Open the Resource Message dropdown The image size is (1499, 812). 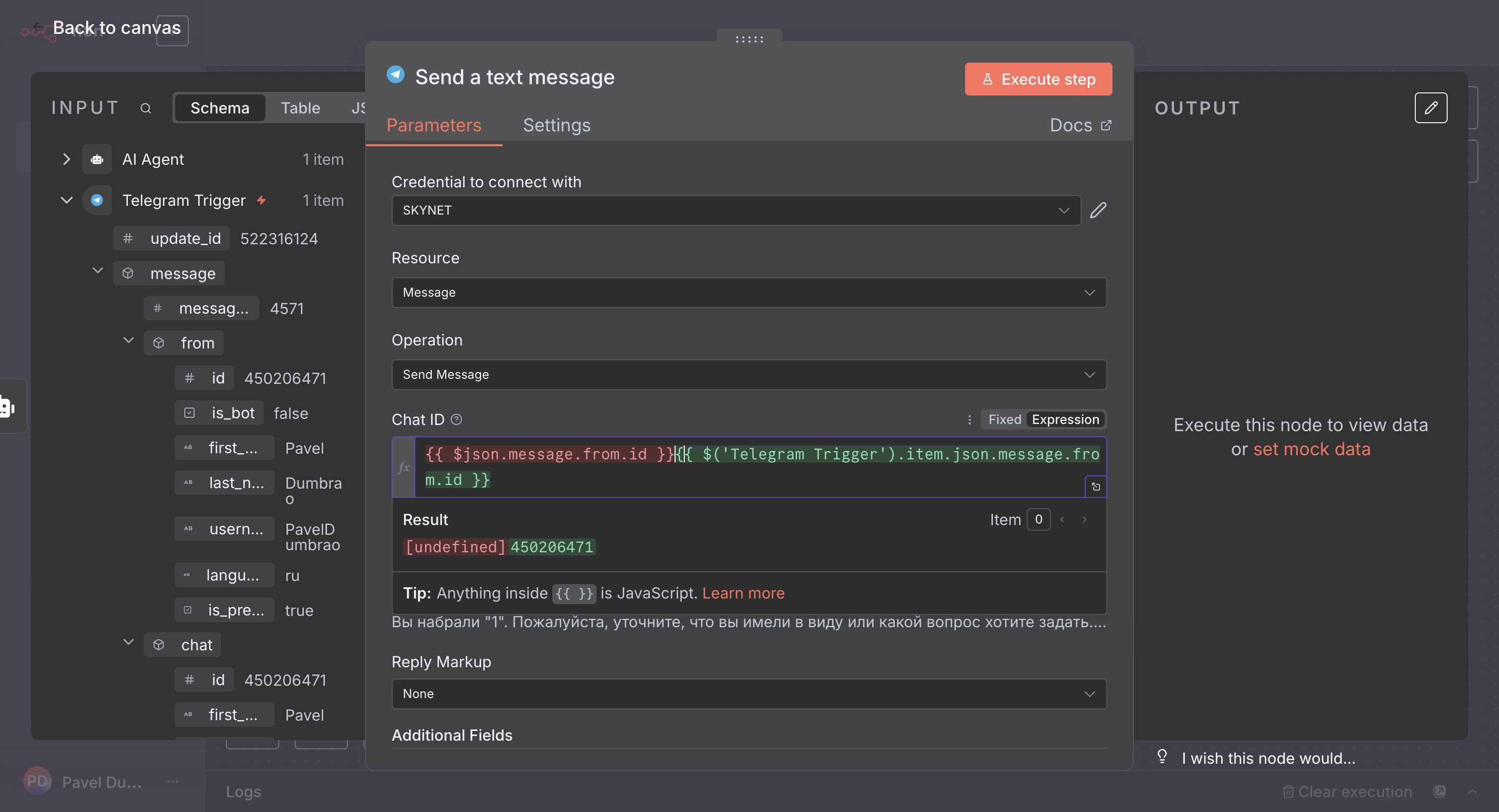click(x=748, y=293)
